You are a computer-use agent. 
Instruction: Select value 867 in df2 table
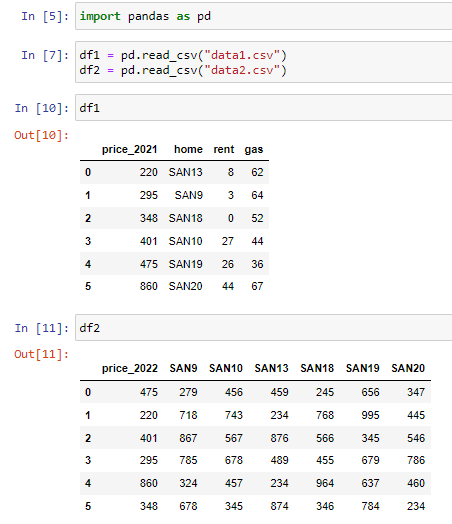click(188, 438)
